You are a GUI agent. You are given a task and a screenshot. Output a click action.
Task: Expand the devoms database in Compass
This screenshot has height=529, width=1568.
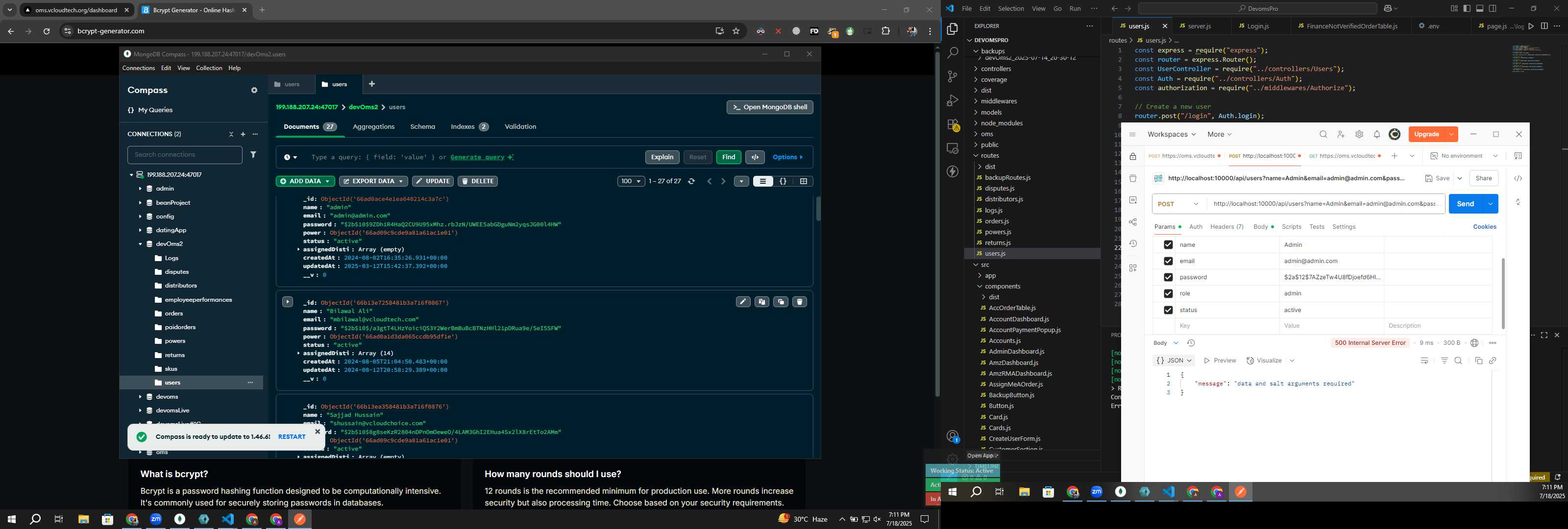[141, 397]
